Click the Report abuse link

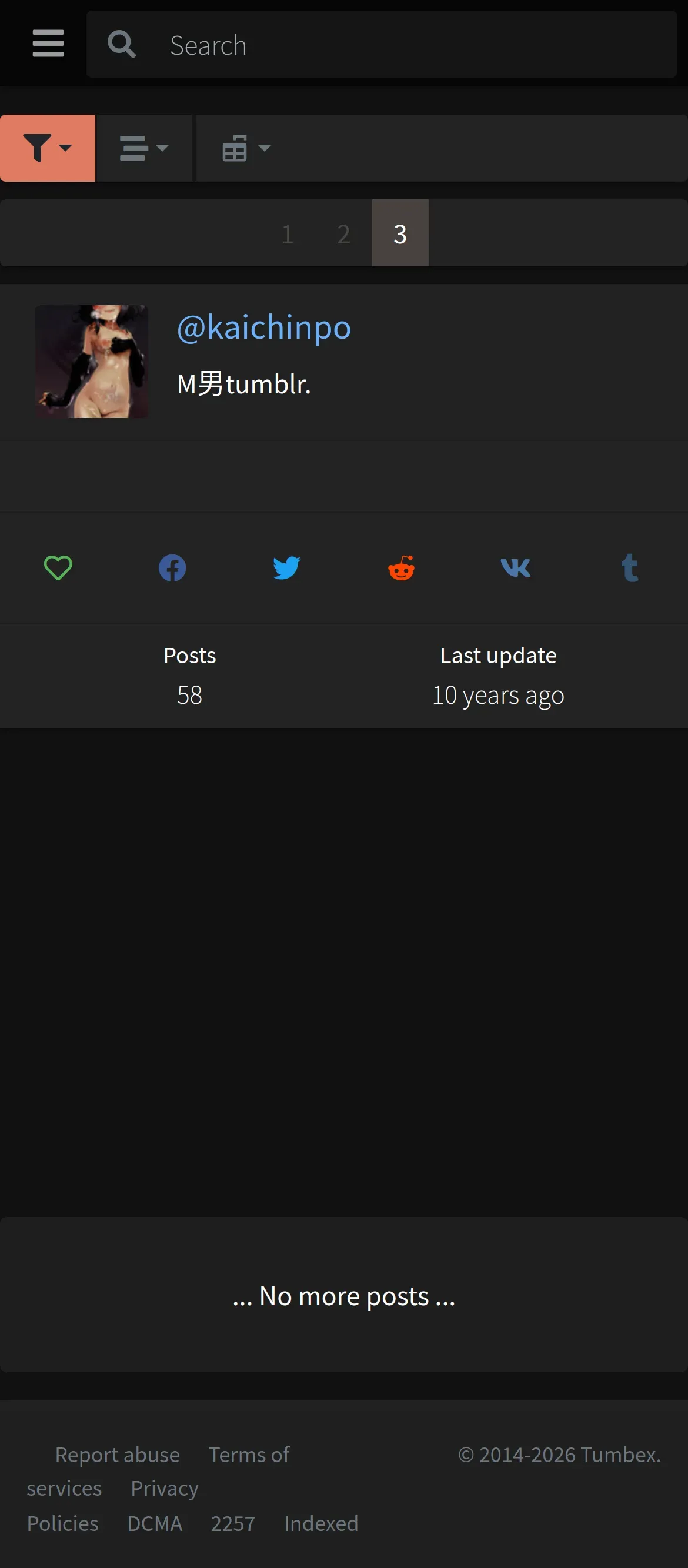click(118, 1454)
